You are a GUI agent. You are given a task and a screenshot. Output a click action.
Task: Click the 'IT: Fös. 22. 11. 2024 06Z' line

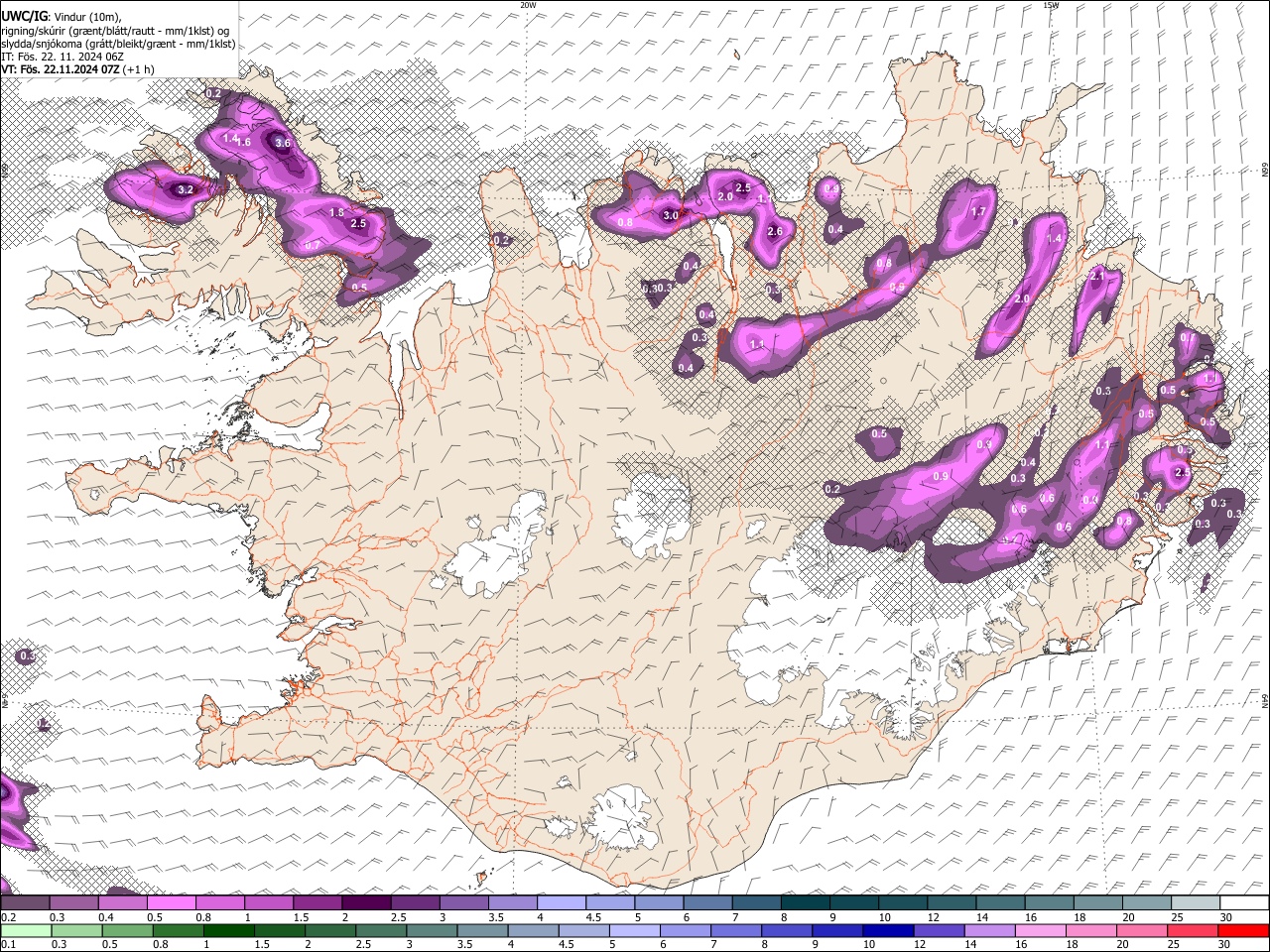click(61, 57)
